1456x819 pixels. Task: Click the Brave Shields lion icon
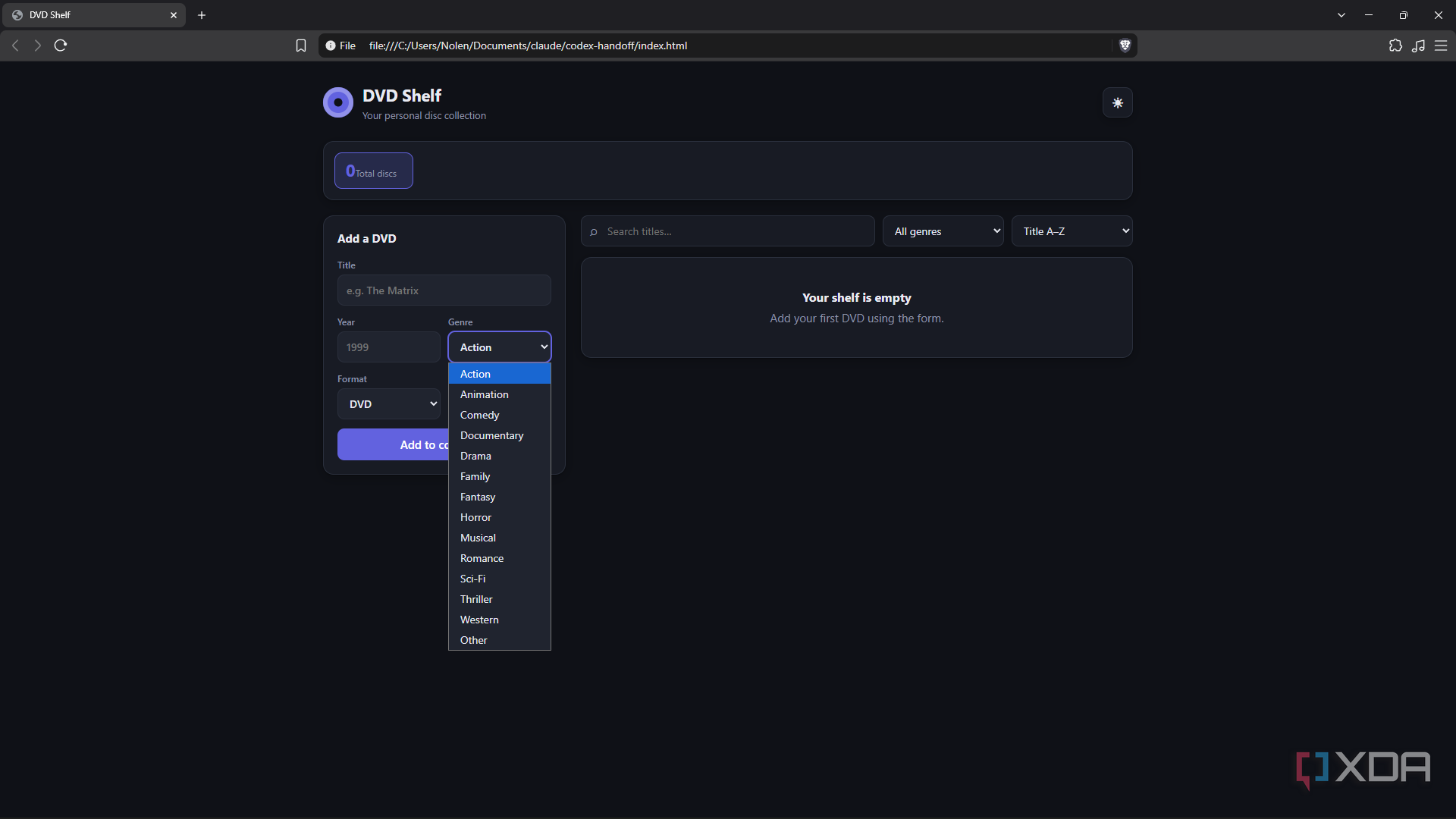click(1125, 45)
